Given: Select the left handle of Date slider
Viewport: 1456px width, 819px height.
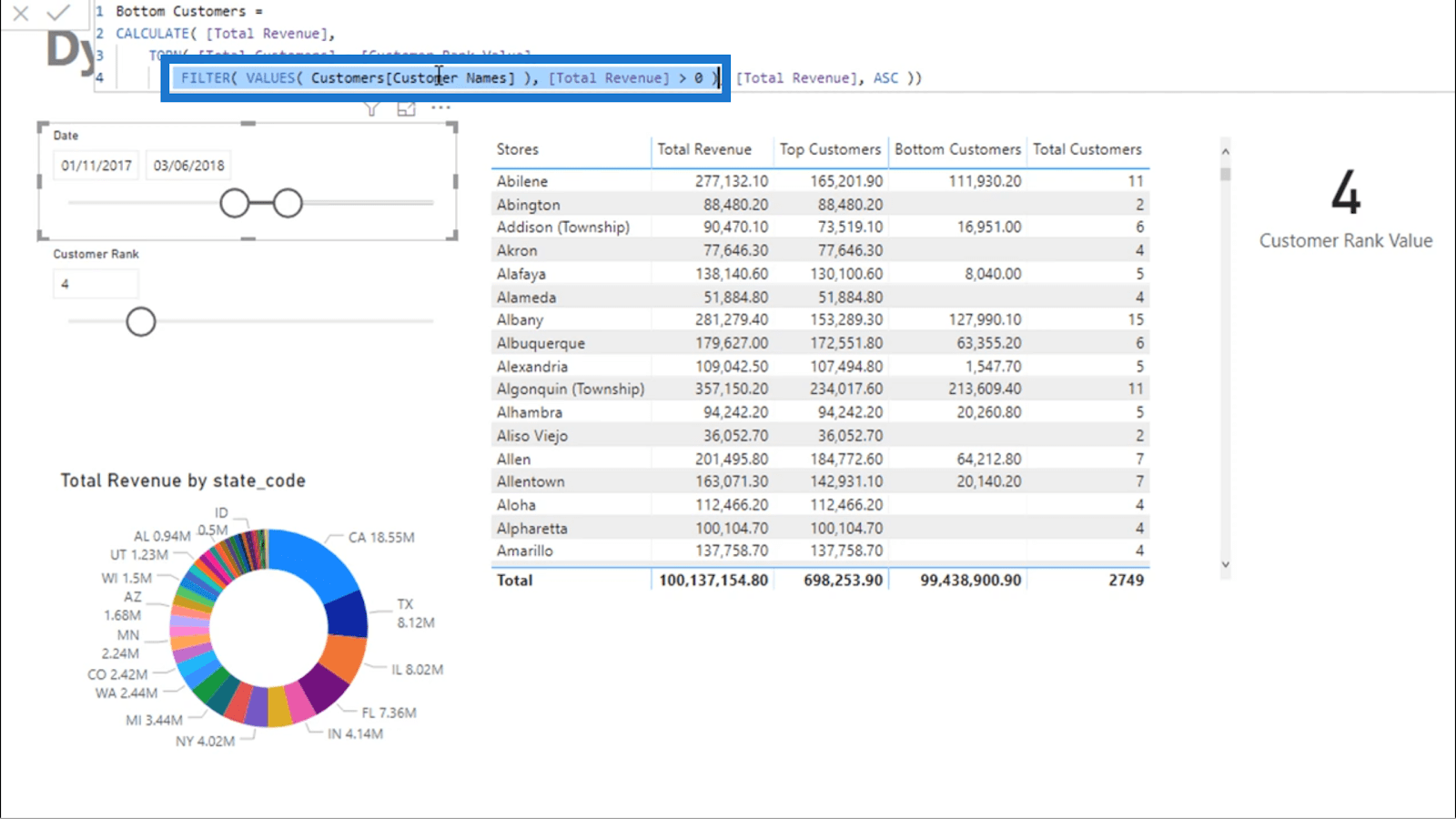Looking at the screenshot, I should tap(234, 203).
